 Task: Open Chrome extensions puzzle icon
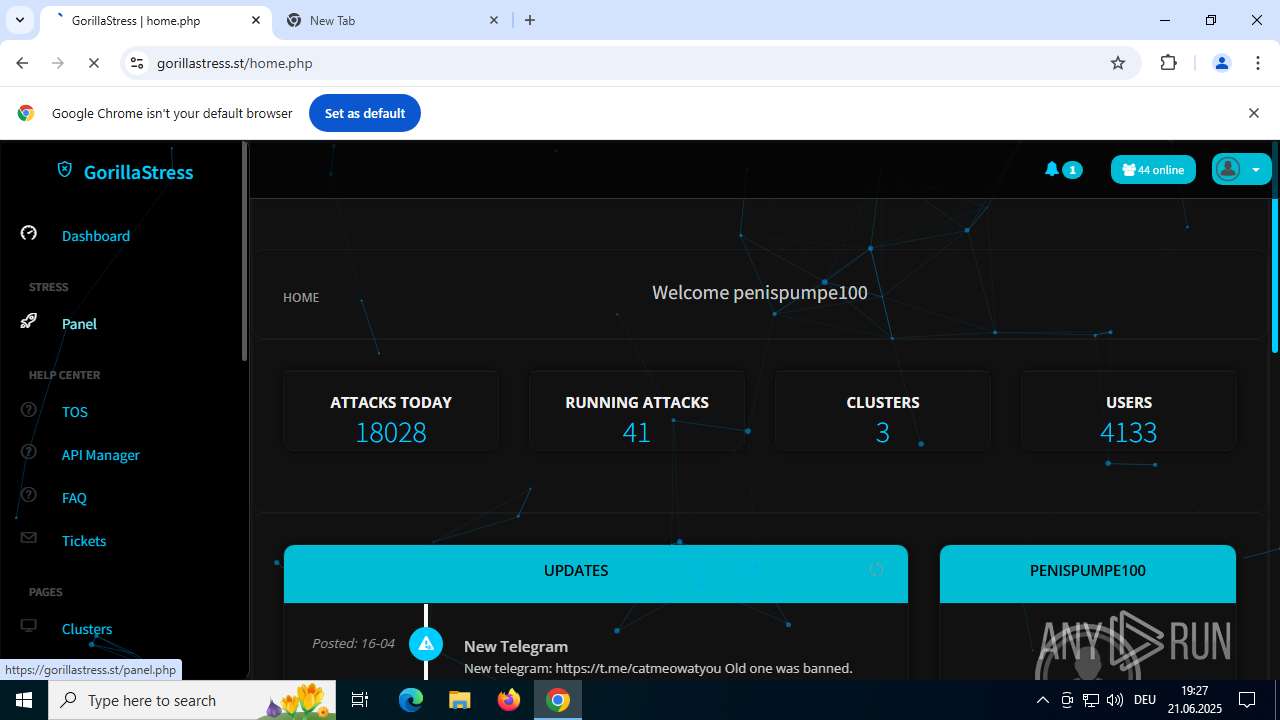click(1168, 63)
